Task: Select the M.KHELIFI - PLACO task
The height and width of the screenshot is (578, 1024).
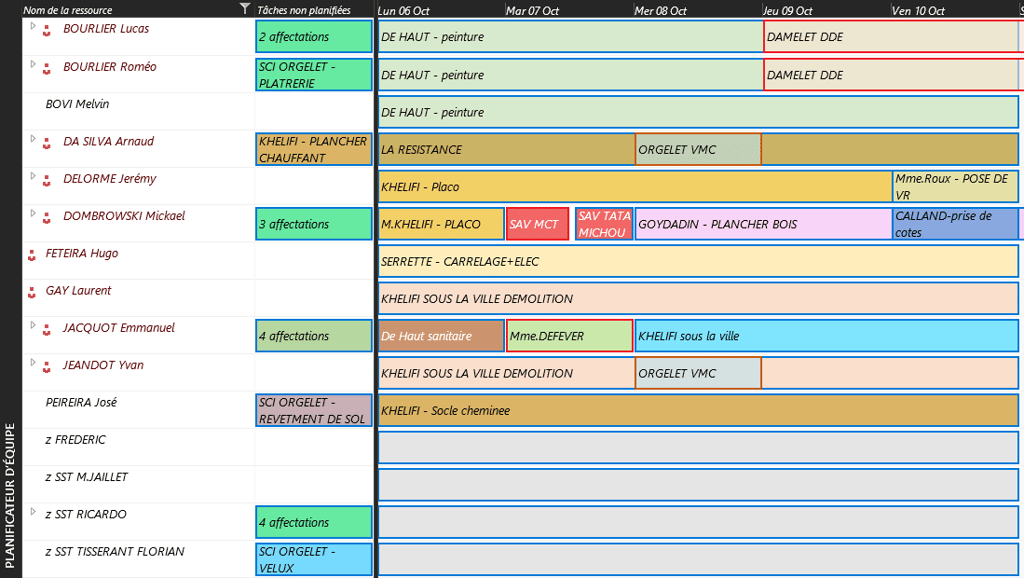Action: point(441,224)
